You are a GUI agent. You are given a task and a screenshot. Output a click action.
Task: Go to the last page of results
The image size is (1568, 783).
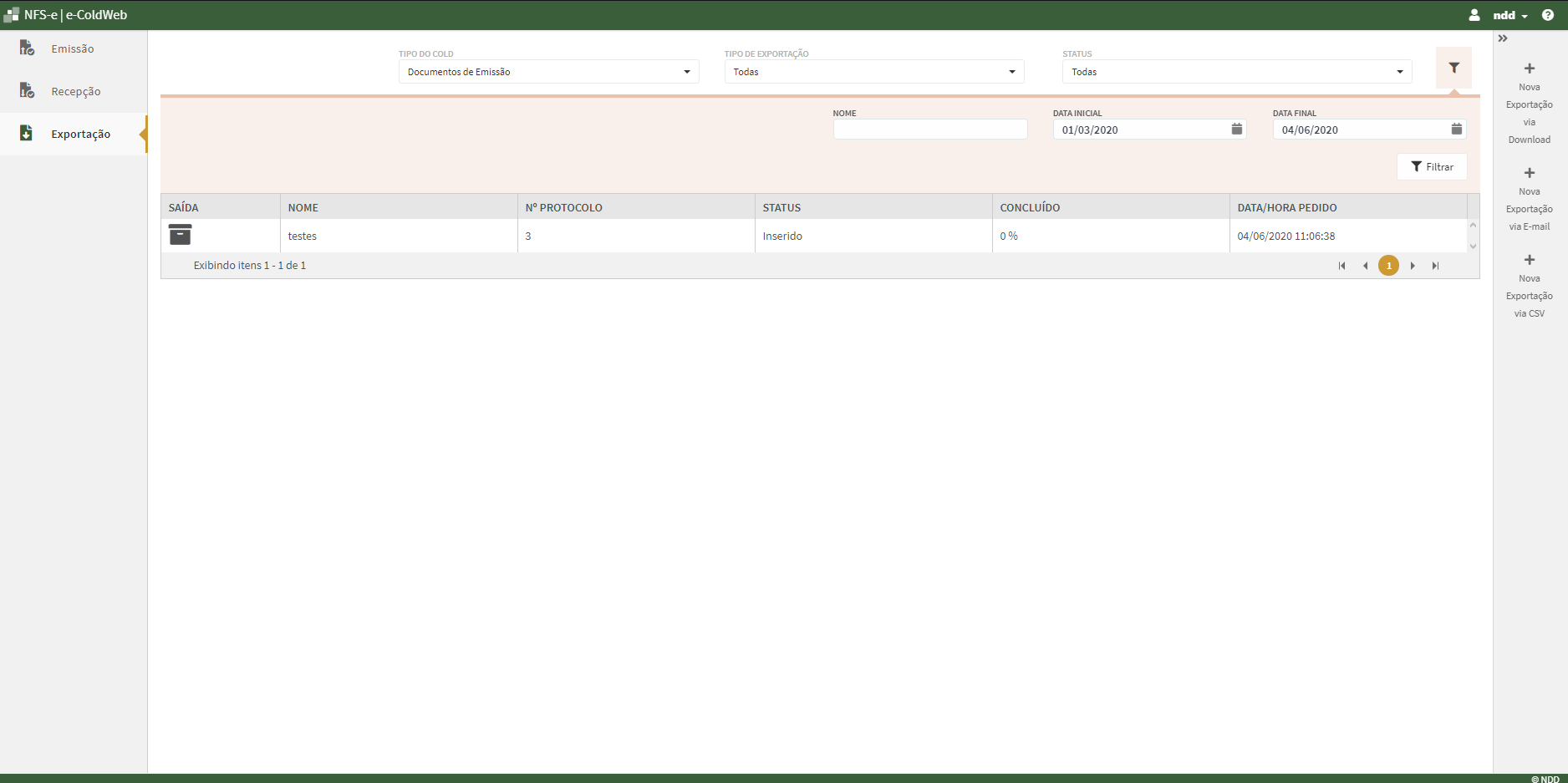click(x=1435, y=266)
